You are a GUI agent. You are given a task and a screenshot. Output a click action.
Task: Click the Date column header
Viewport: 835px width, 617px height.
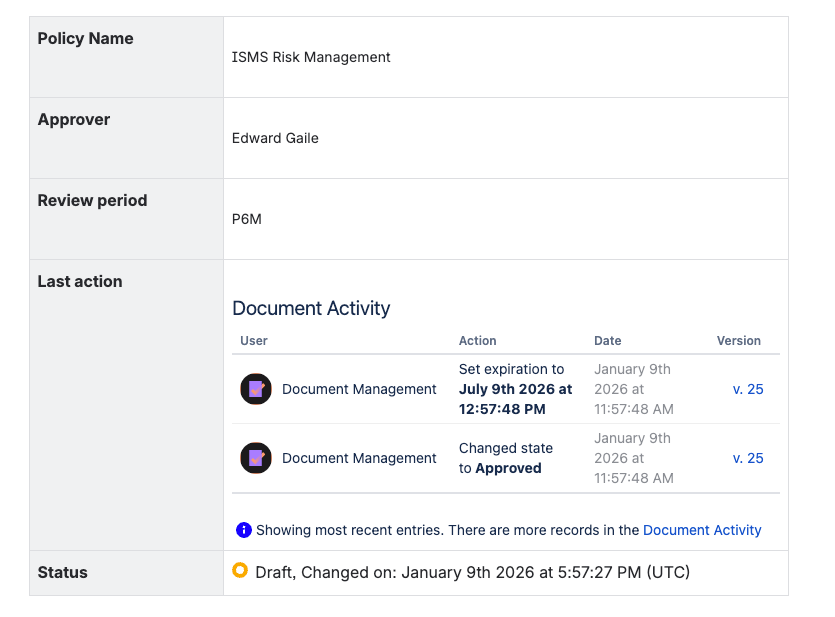coord(608,341)
